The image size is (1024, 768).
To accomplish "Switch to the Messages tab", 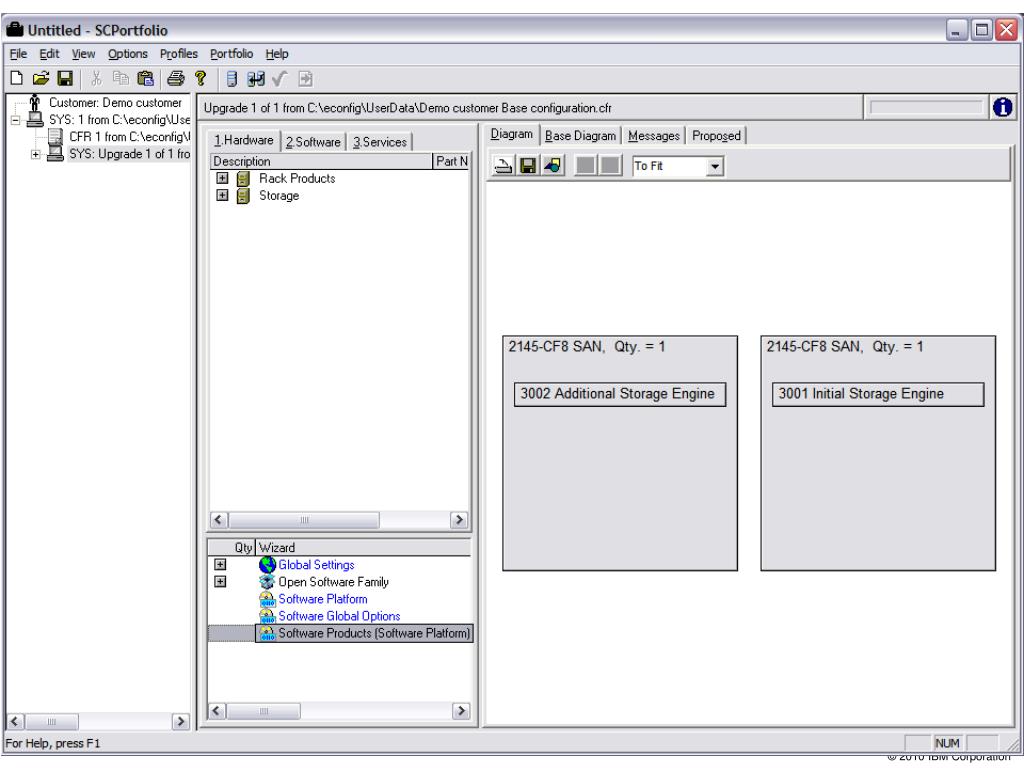I will coord(654,136).
